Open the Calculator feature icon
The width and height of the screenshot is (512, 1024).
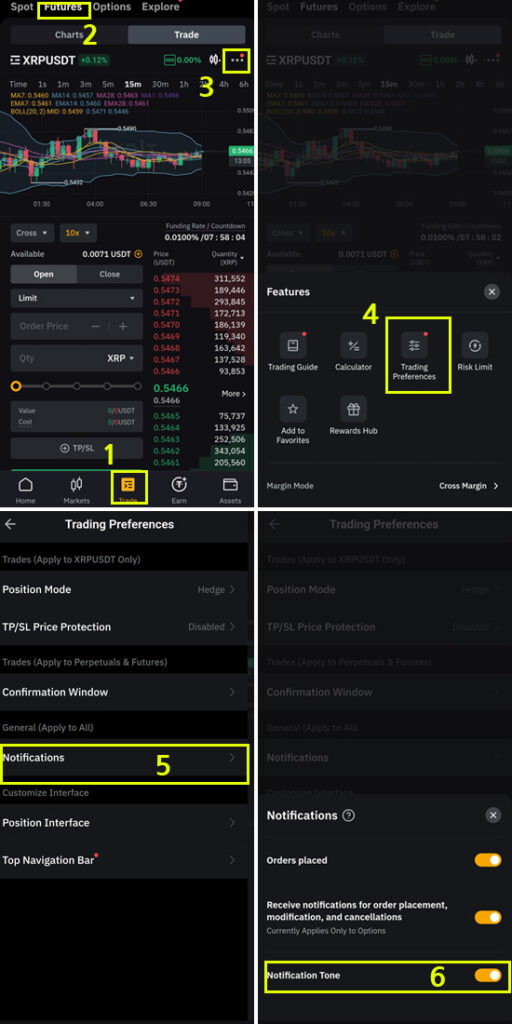point(353,345)
